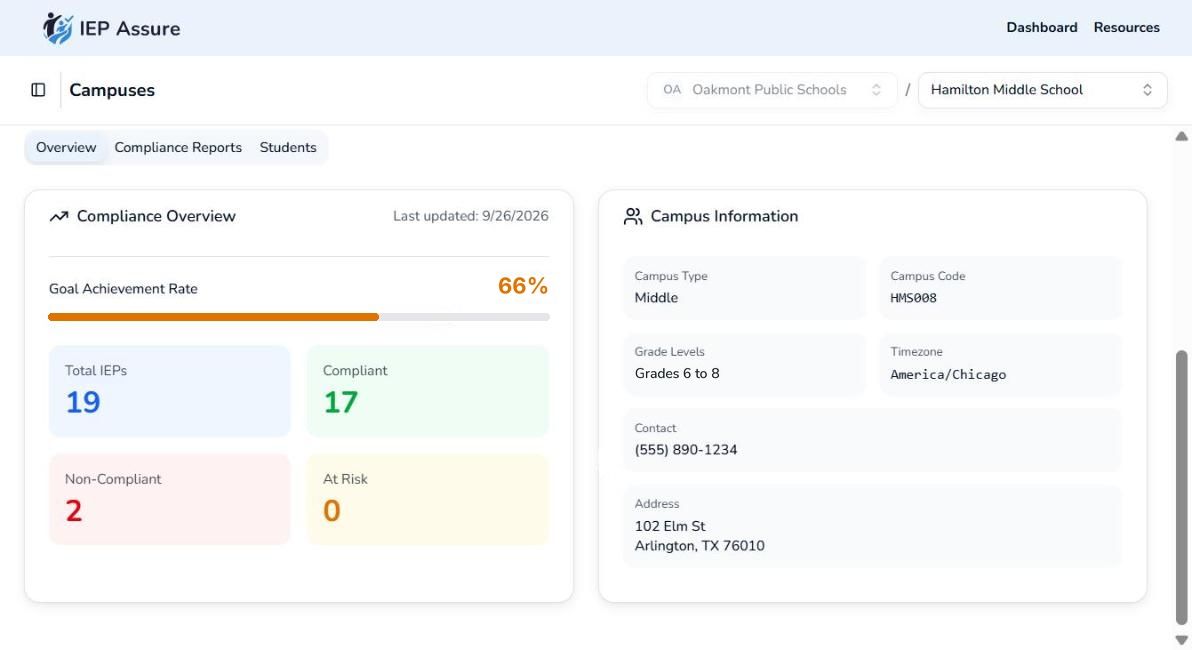This screenshot has height=650, width=1192.
Task: Click the IEP Assure brand name
Action: coord(130,29)
